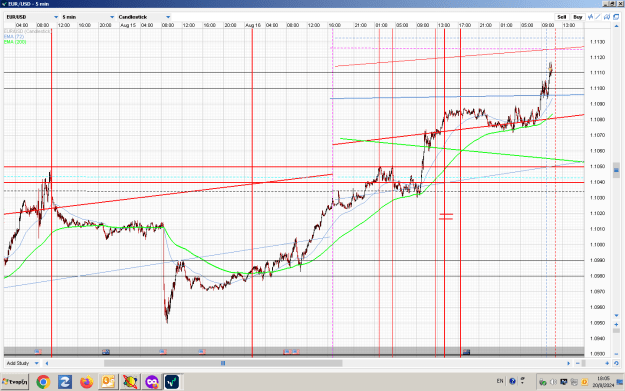Click the price zoom slider handle

click(x=616, y=331)
